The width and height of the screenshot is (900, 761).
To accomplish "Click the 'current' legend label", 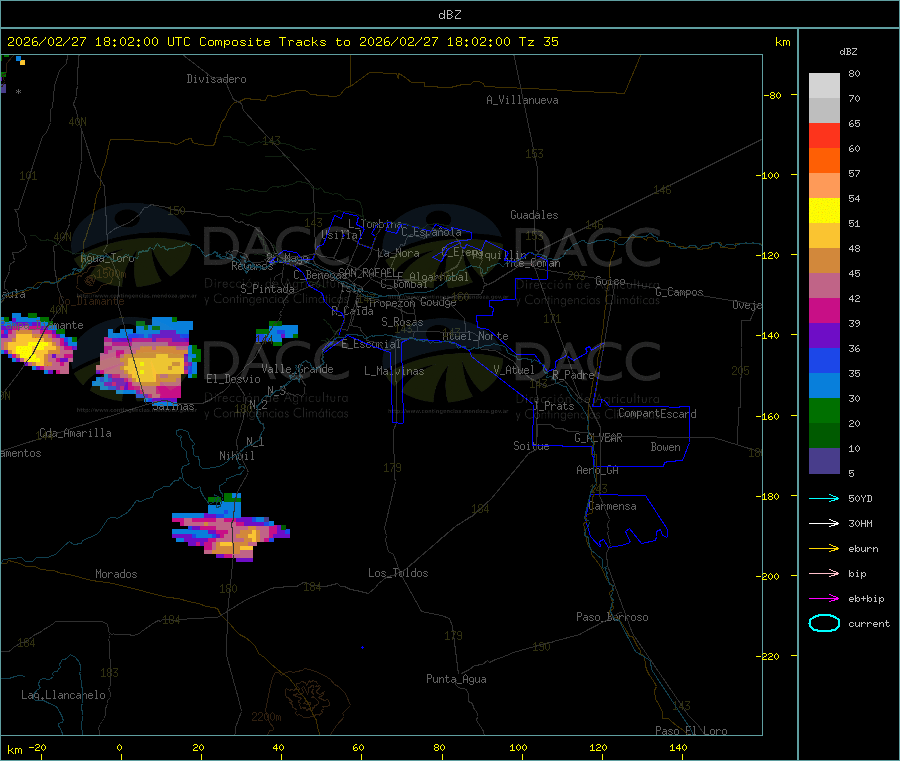I will tap(869, 623).
